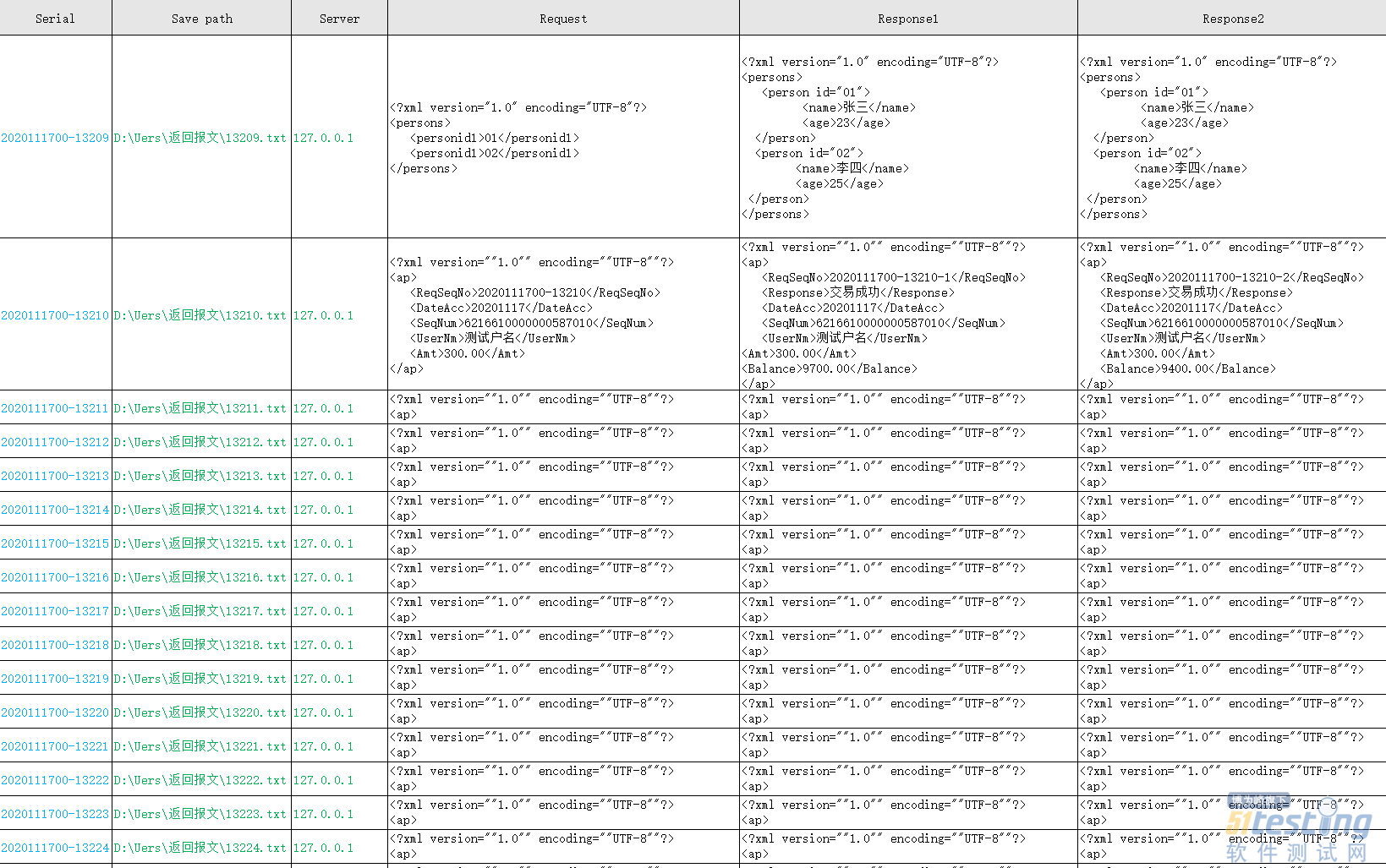Select the persons Request cell of row 13209

point(563,137)
